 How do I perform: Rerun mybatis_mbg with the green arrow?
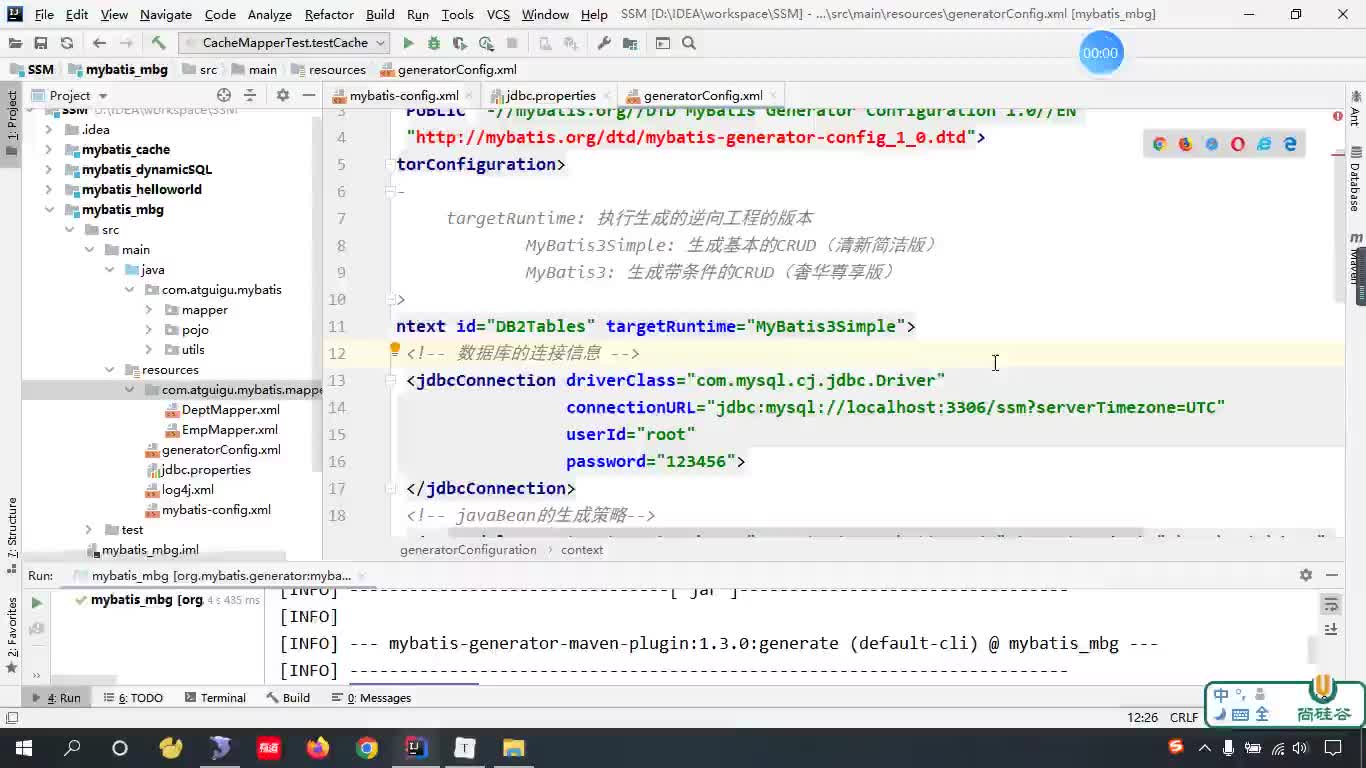(x=37, y=603)
